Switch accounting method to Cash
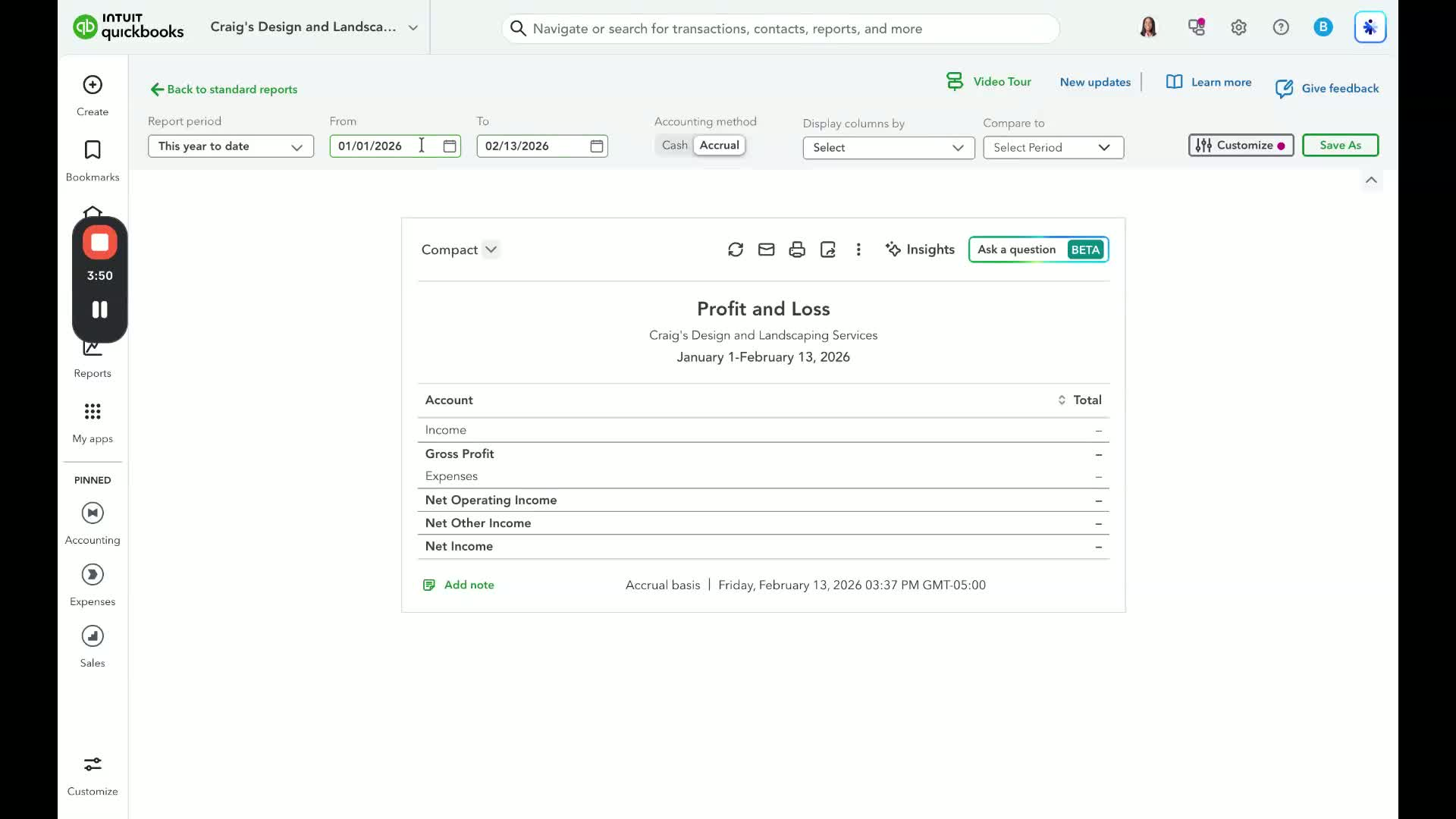1456x819 pixels. coord(674,146)
